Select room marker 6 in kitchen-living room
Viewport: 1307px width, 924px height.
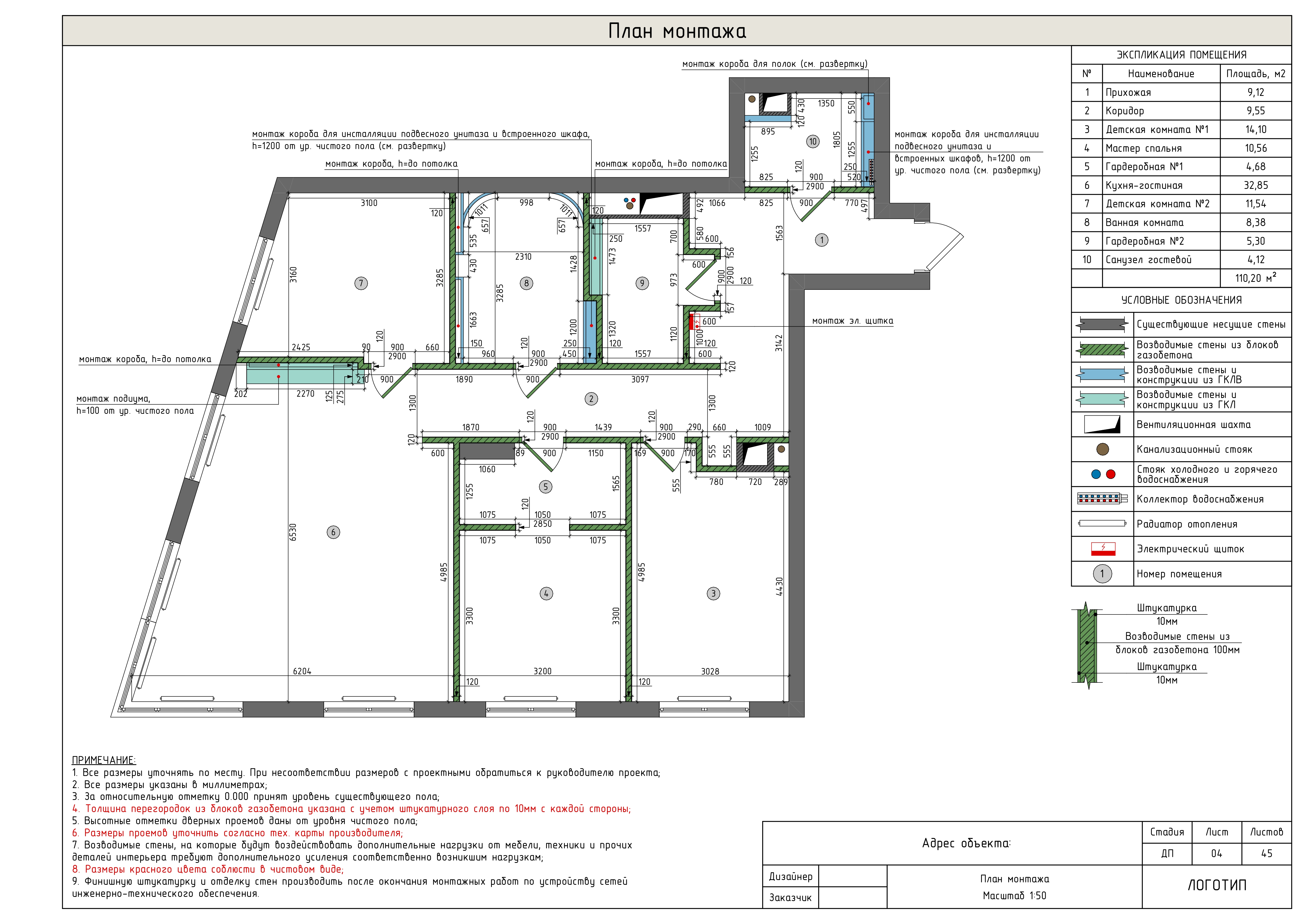point(333,532)
